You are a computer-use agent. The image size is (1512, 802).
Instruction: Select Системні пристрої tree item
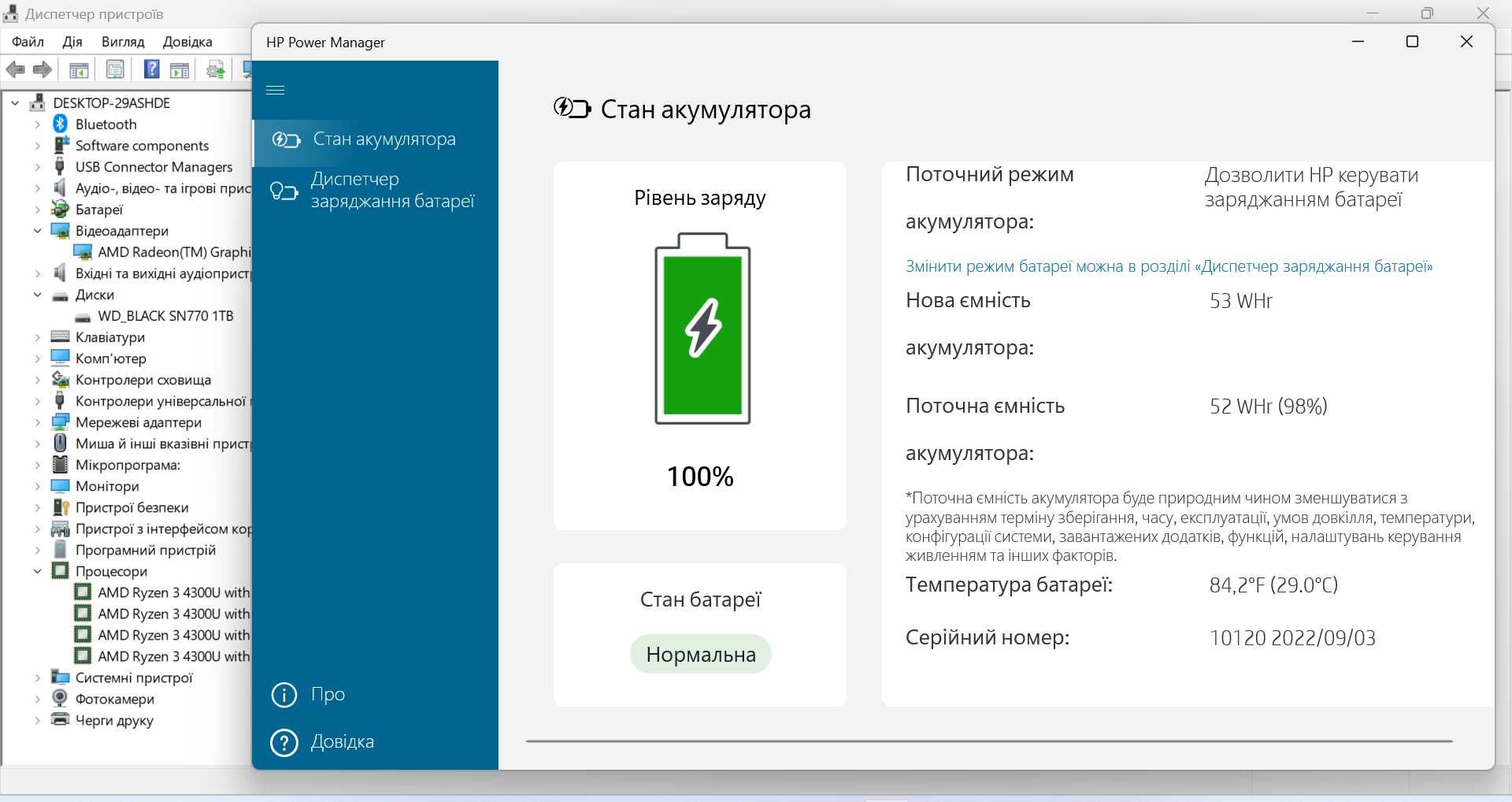[134, 678]
